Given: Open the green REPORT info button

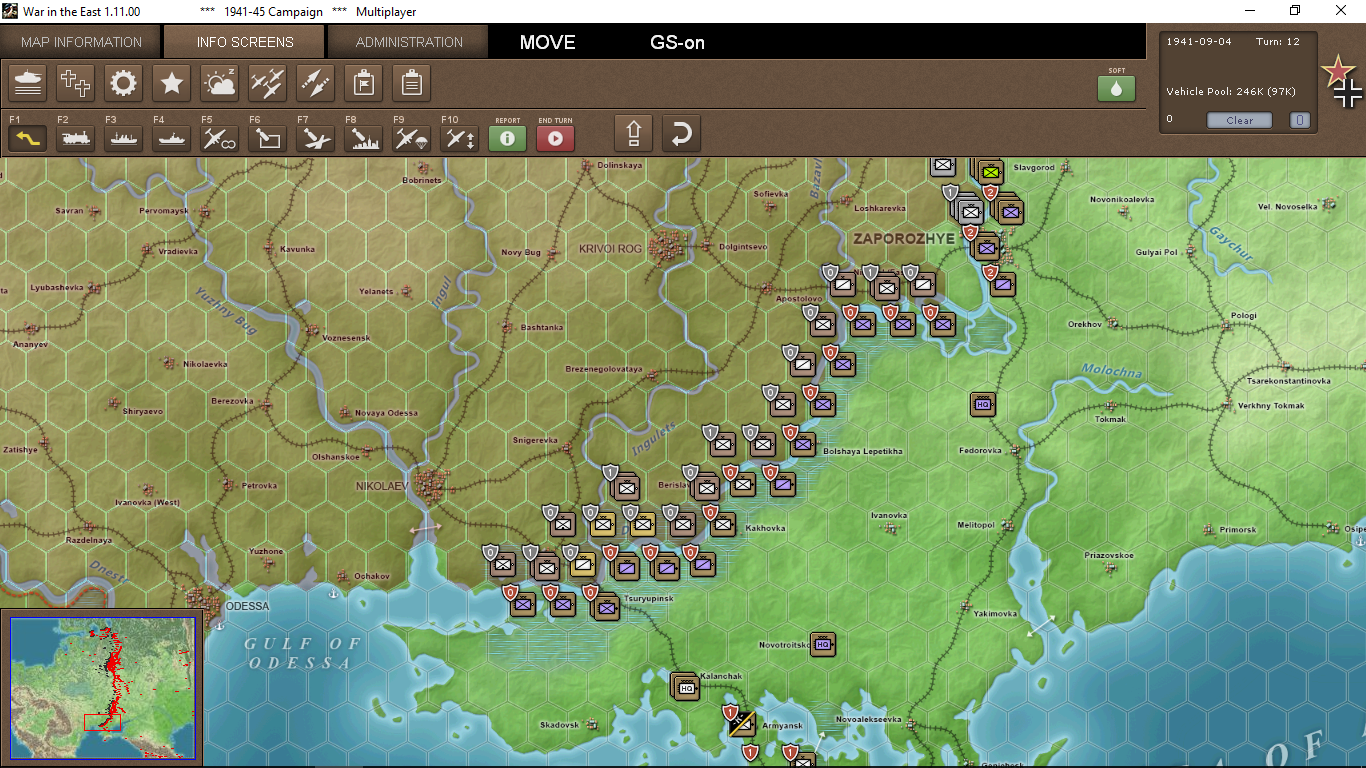Looking at the screenshot, I should pyautogui.click(x=507, y=139).
